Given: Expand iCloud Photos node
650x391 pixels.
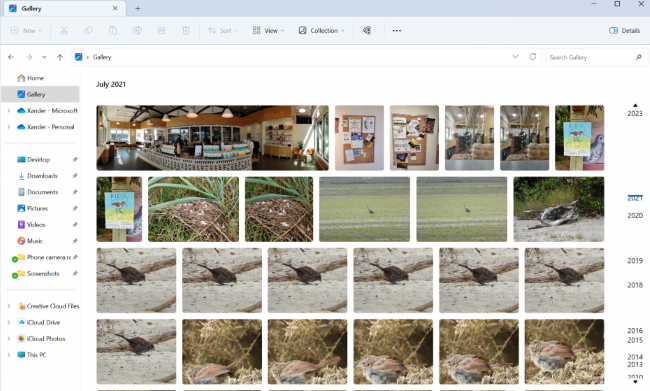Looking at the screenshot, I should tap(9, 339).
